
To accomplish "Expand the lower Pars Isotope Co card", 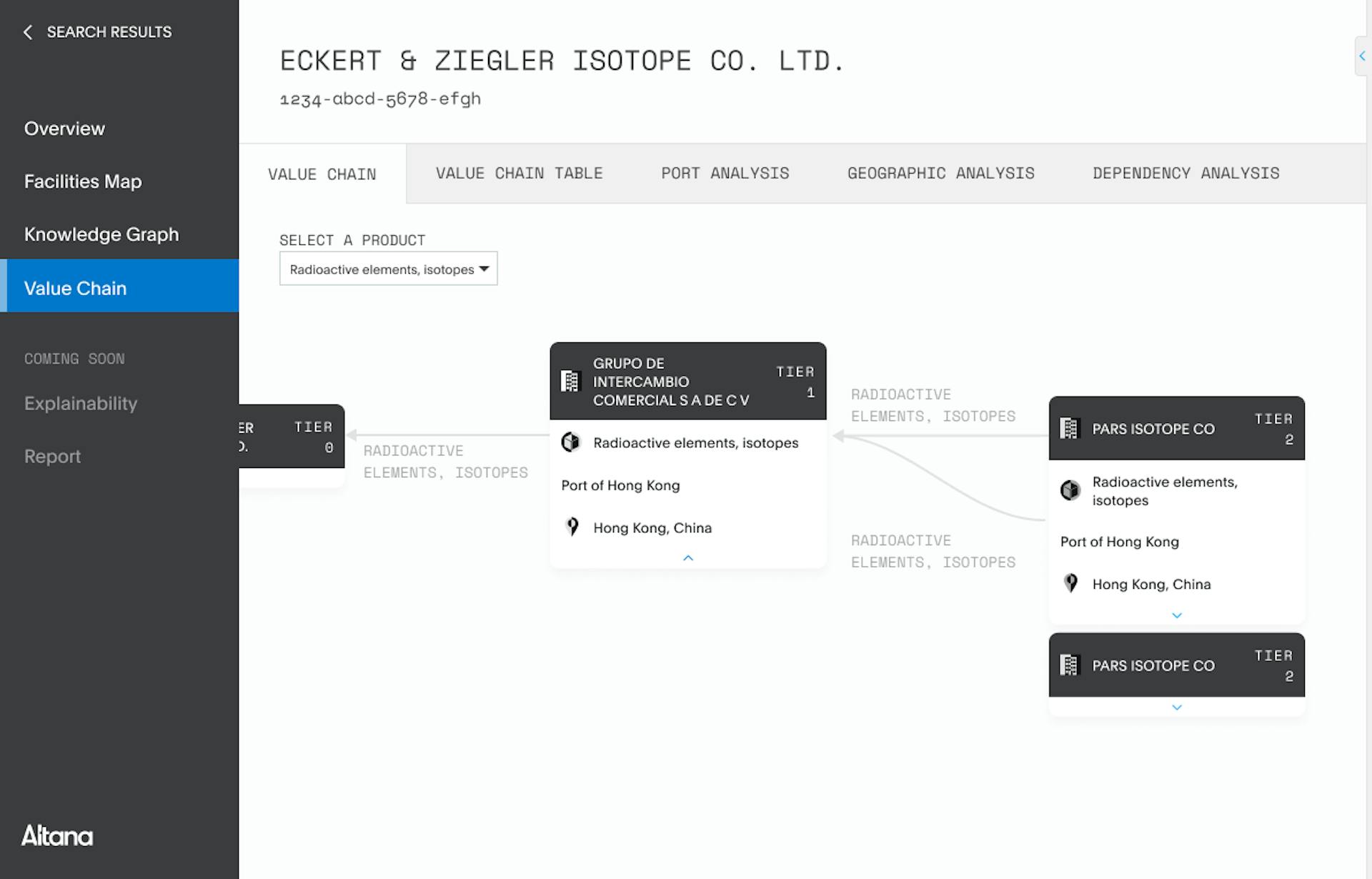I will [1177, 707].
